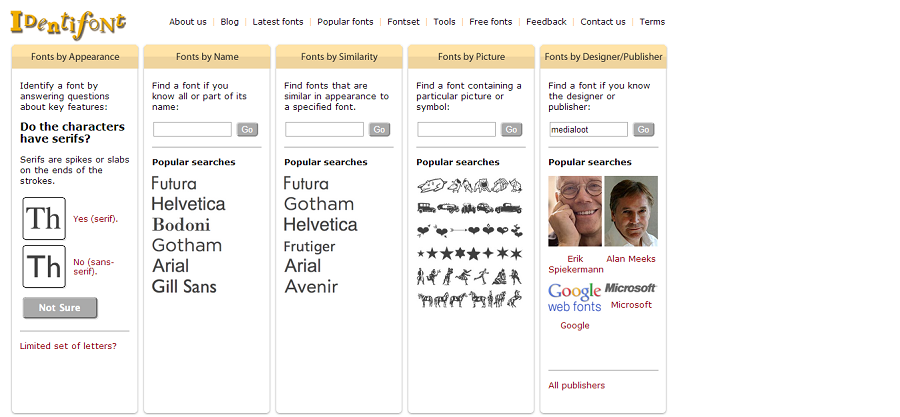Open Erik Spiekermann's portrait photo
Image resolution: width=900 pixels, height=417 pixels.
pyautogui.click(x=575, y=211)
